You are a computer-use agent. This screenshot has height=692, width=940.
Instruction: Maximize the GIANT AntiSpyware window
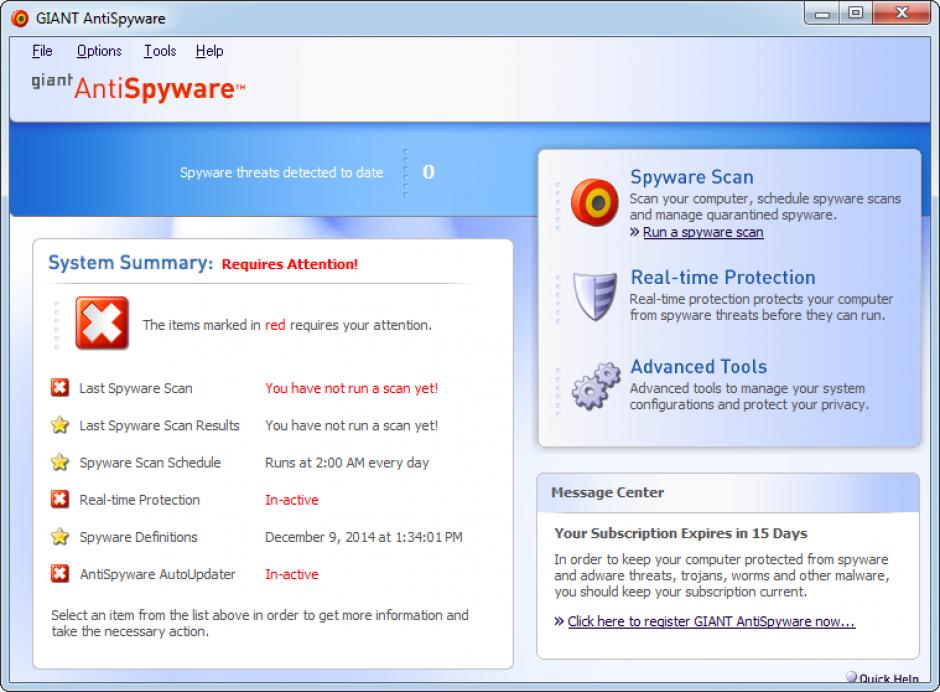coord(856,13)
